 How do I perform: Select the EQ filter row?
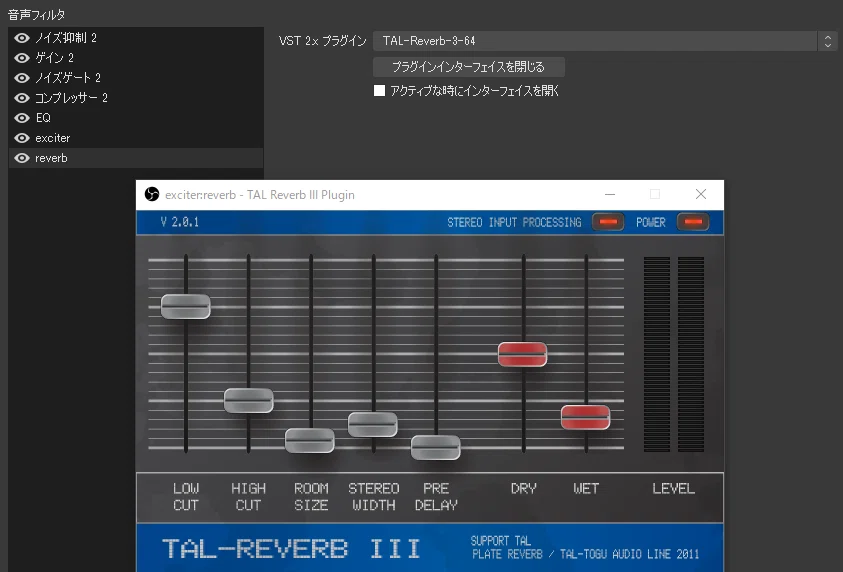pos(135,118)
